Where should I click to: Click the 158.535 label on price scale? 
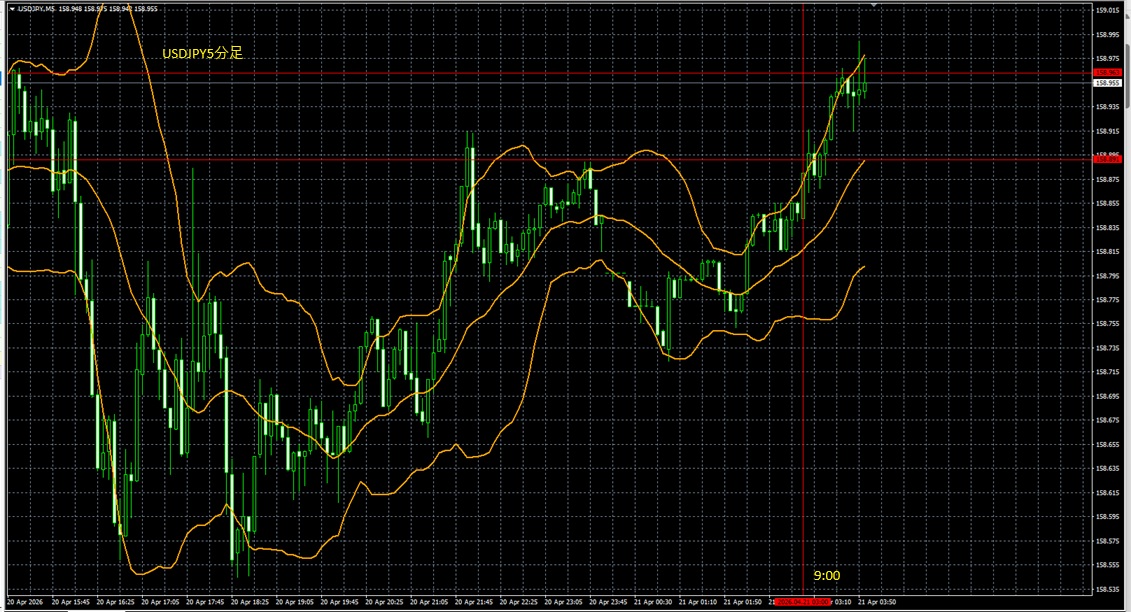click(x=1107, y=589)
